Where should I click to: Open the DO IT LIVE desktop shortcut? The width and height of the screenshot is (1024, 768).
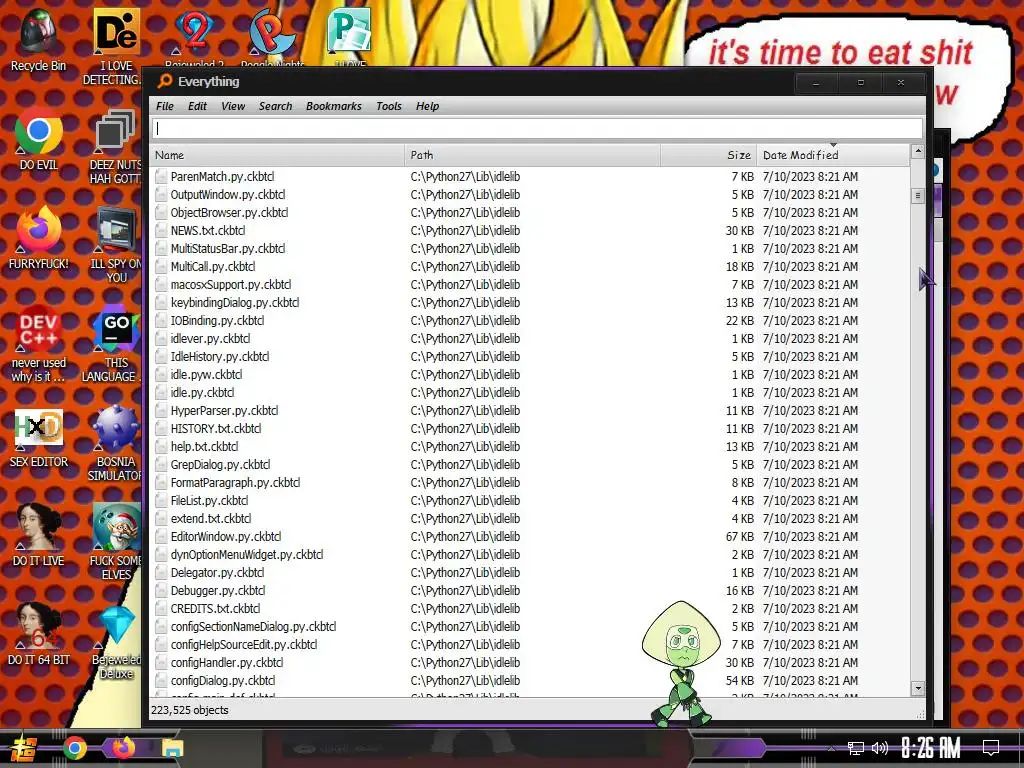point(39,535)
